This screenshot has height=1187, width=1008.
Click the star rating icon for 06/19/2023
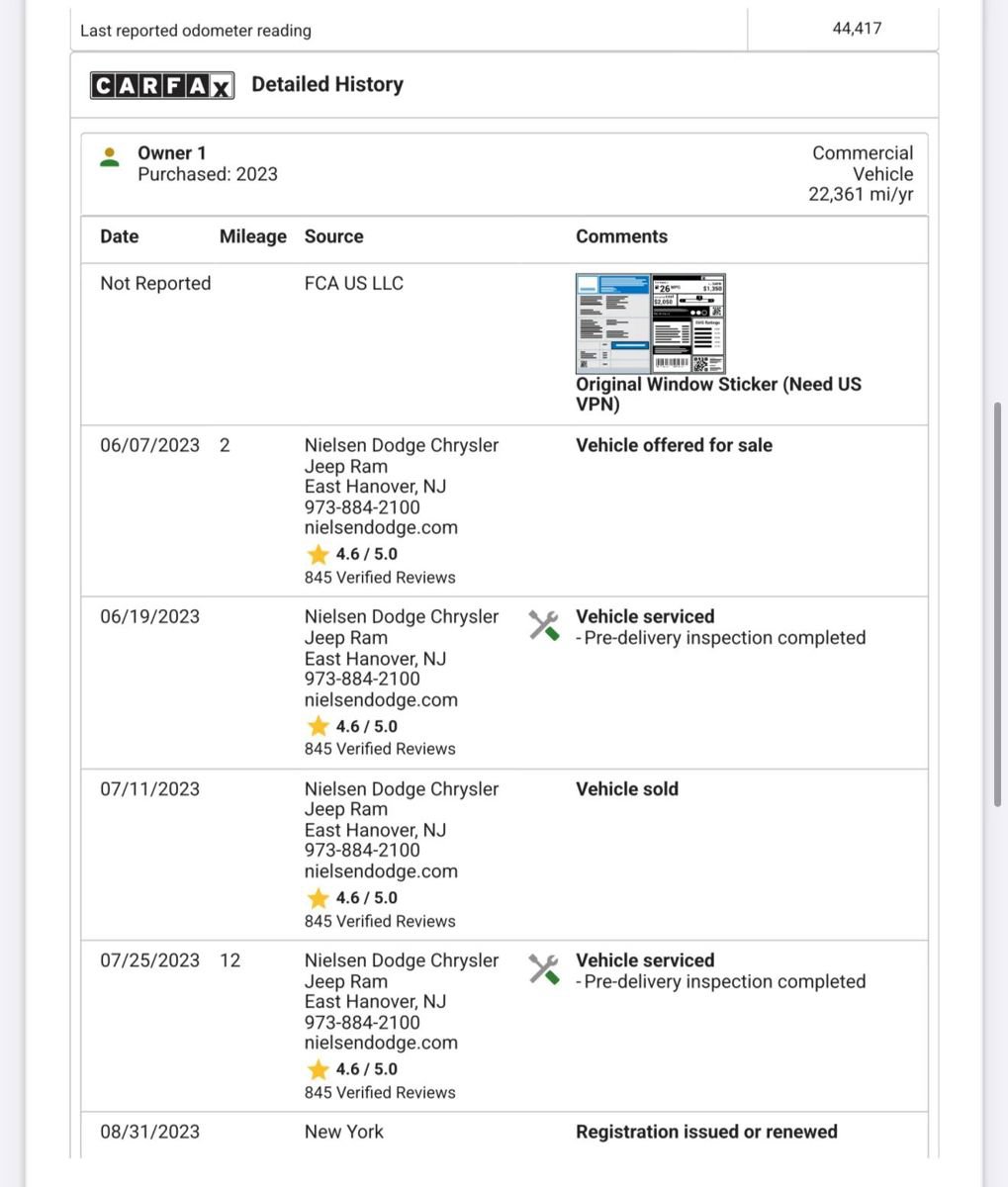(318, 726)
